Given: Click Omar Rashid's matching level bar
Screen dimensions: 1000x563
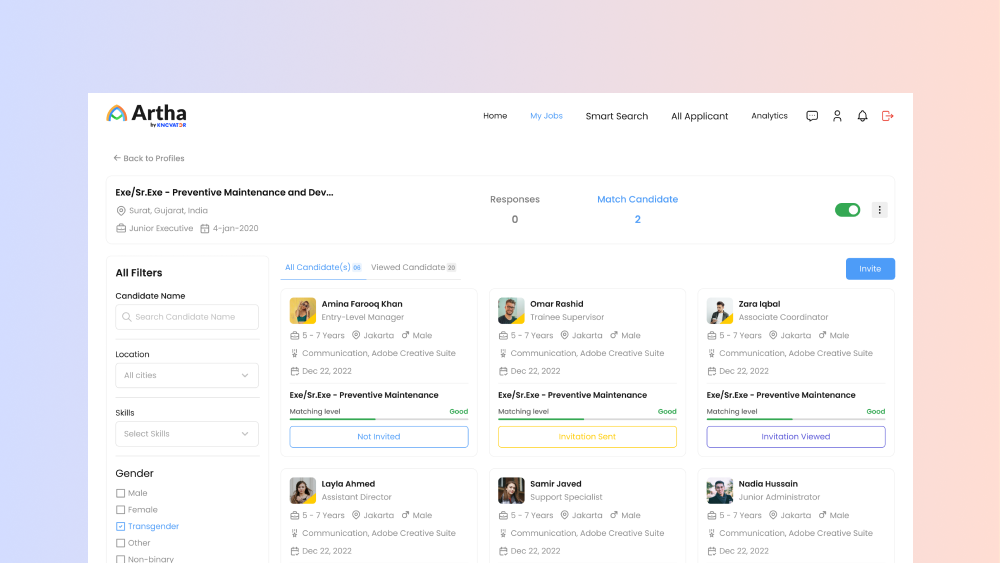Looking at the screenshot, I should point(587,419).
